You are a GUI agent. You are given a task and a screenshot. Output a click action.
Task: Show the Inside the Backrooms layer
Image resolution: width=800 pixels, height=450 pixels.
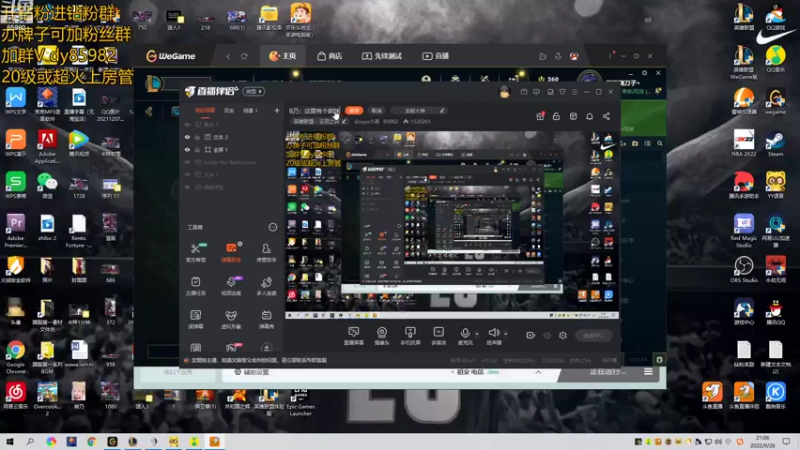[x=187, y=162]
